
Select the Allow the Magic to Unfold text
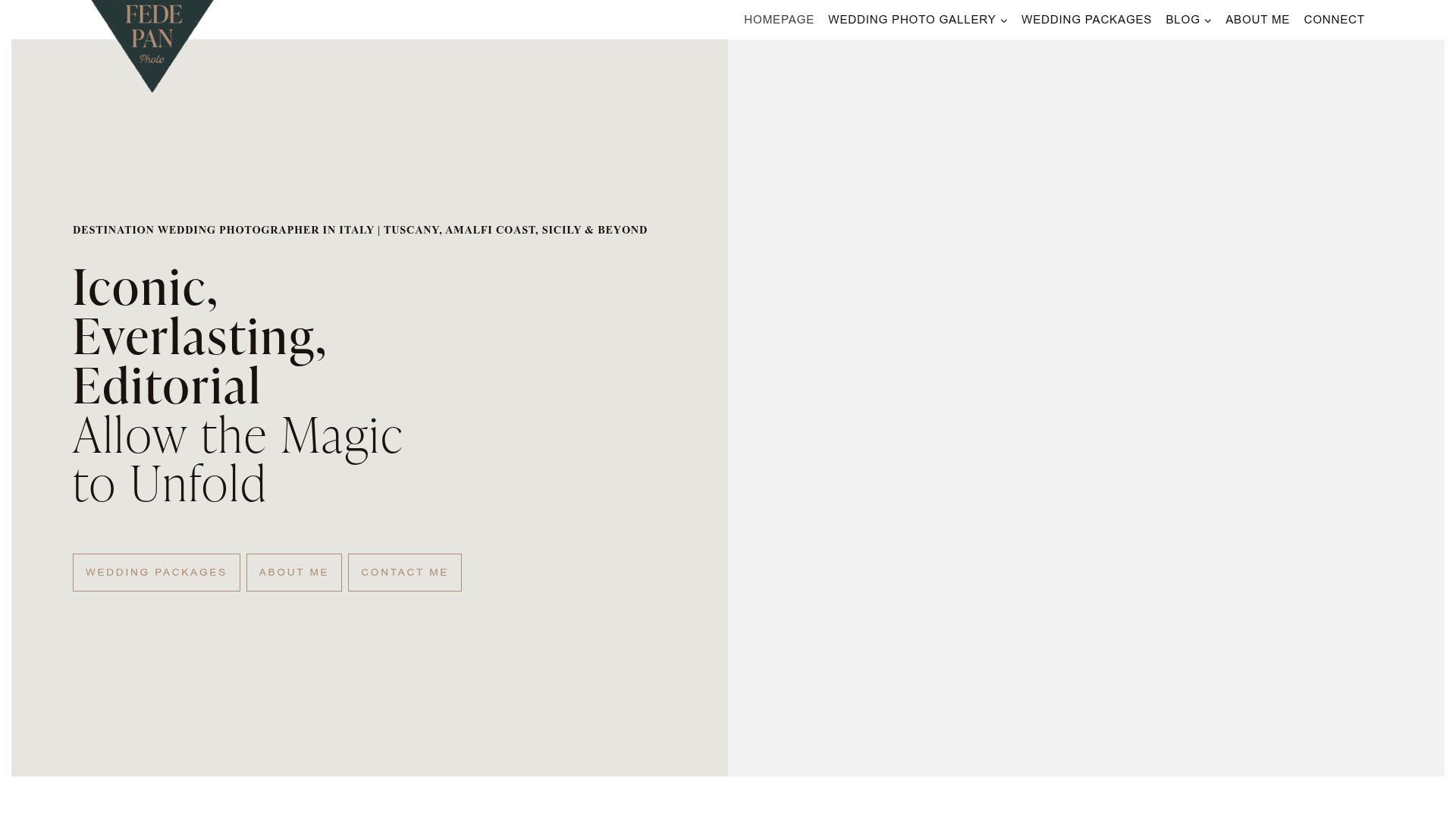[237, 460]
